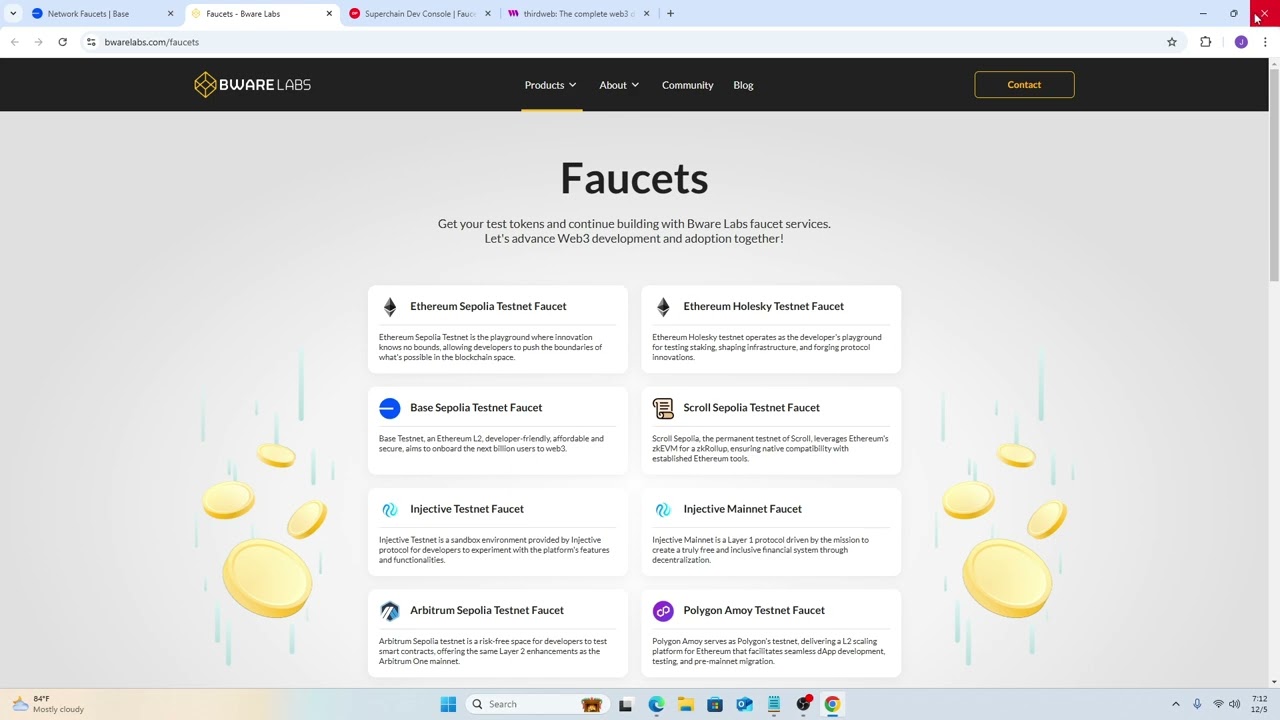
Task: Click the Scroll Sepolia faucet scroll icon
Action: pyautogui.click(x=663, y=408)
